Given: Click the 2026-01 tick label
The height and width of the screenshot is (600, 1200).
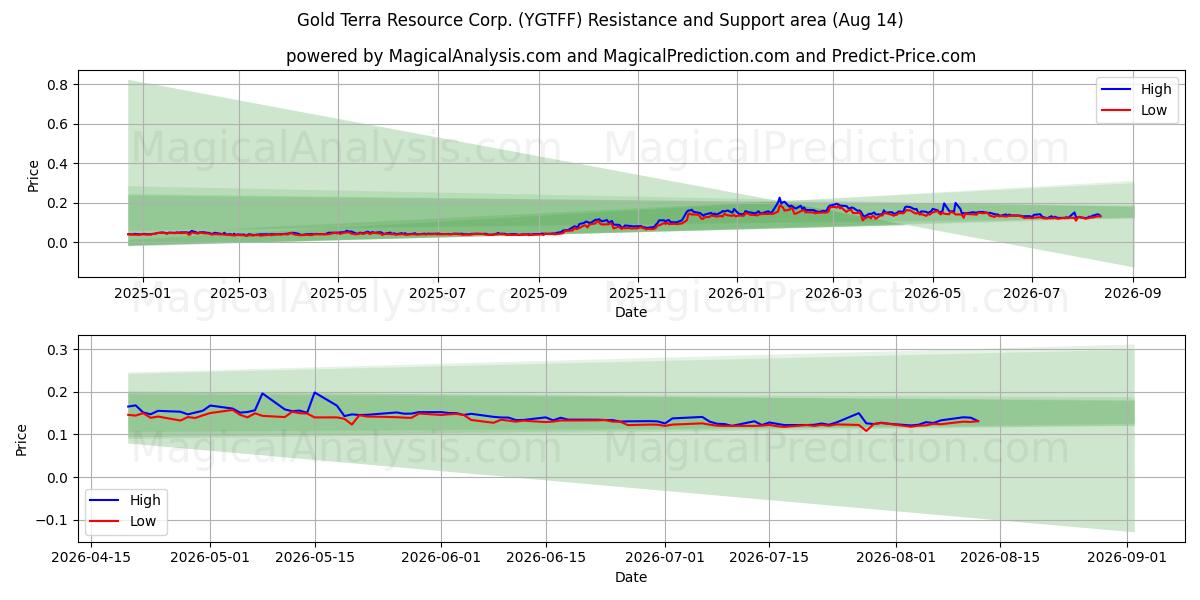Looking at the screenshot, I should (x=737, y=293).
